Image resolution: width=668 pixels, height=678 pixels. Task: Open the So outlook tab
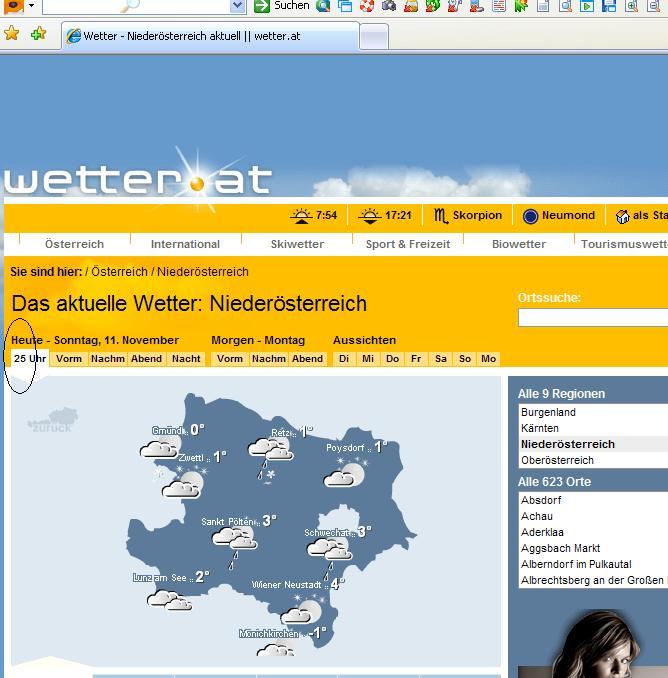465,358
